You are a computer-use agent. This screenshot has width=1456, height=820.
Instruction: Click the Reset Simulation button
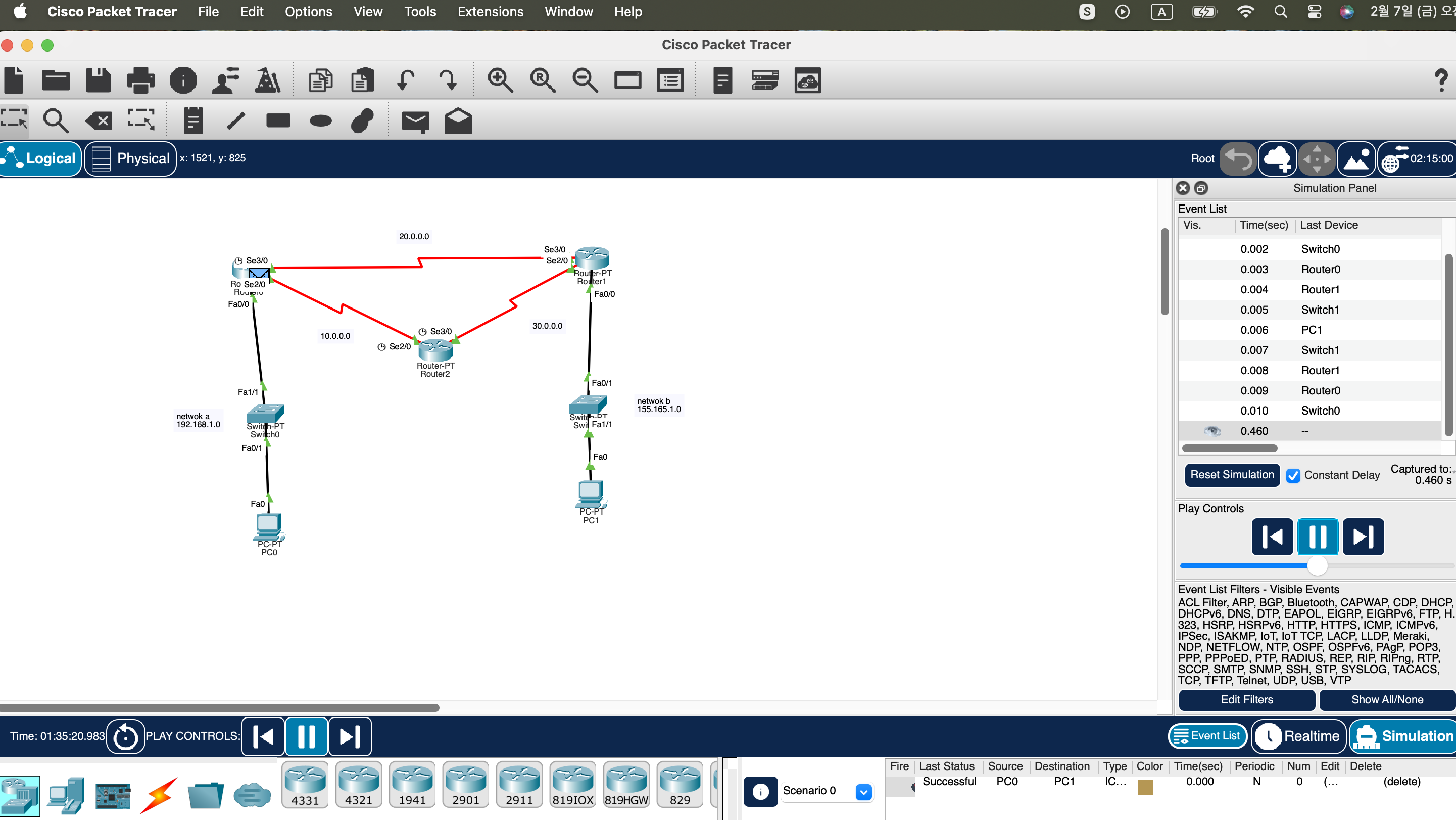tap(1232, 475)
